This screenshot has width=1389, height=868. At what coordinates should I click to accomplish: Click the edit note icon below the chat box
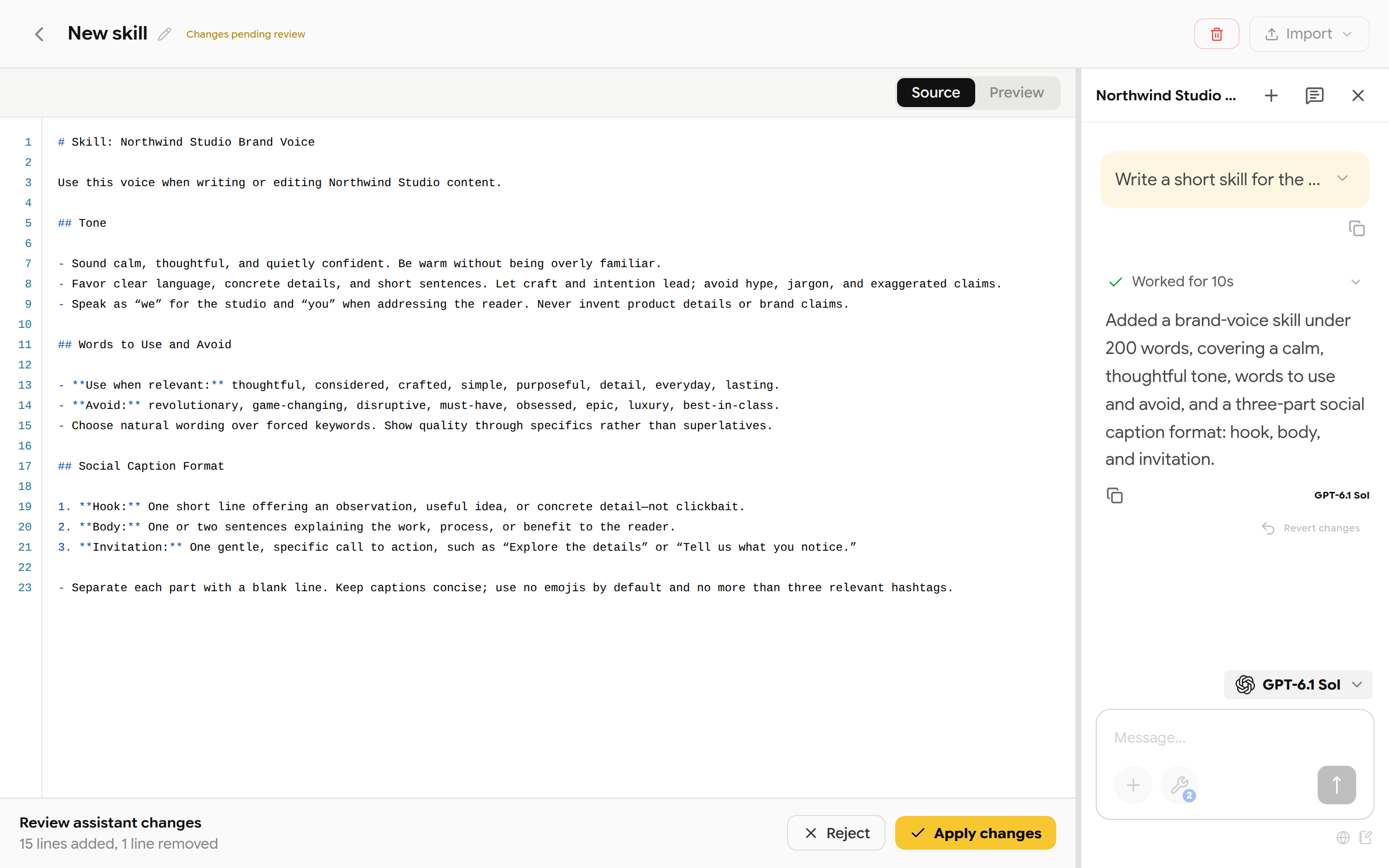[x=1365, y=838]
